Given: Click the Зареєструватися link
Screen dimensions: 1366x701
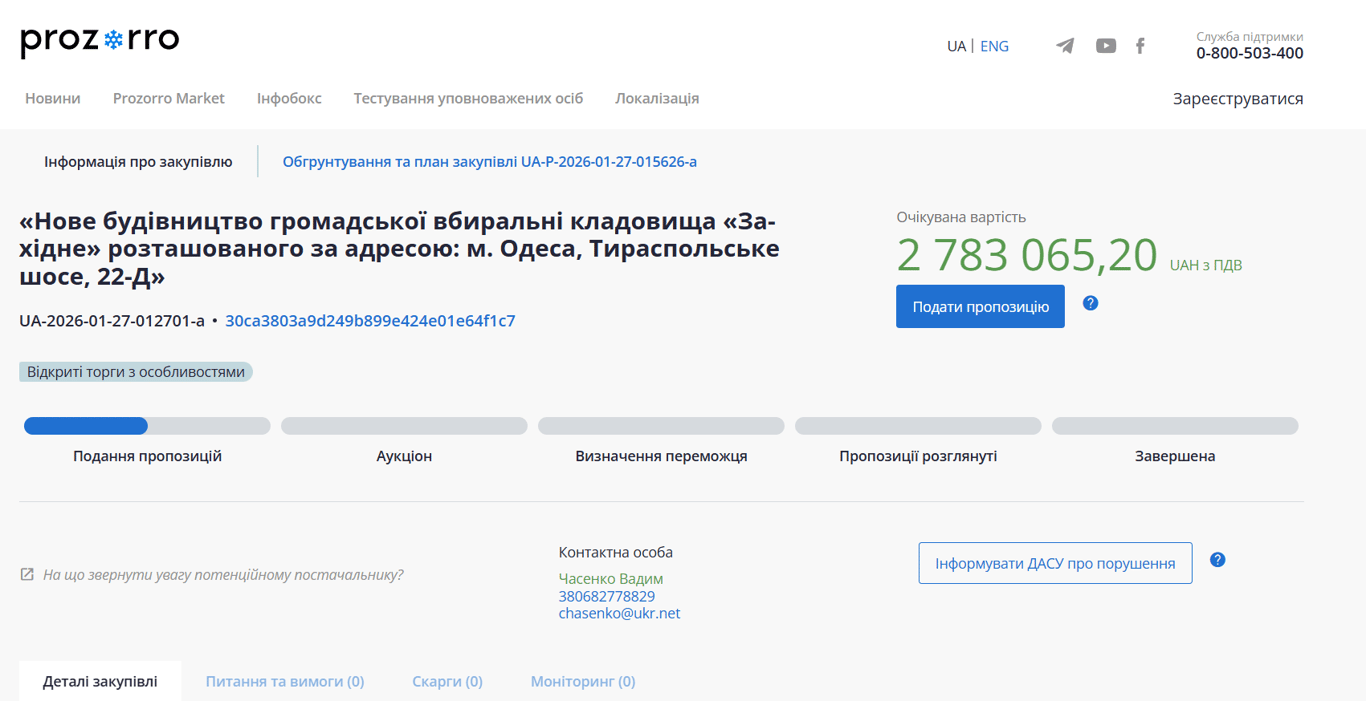Looking at the screenshot, I should (1239, 98).
